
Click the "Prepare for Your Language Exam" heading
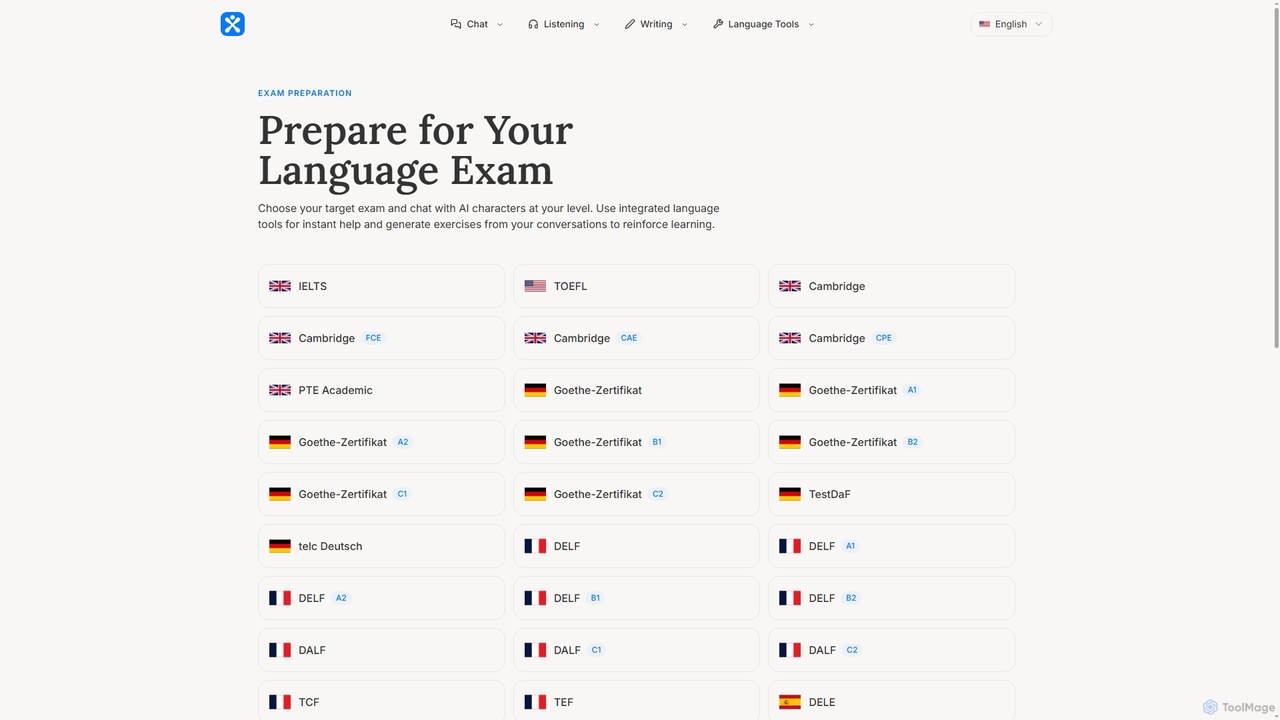[415, 149]
